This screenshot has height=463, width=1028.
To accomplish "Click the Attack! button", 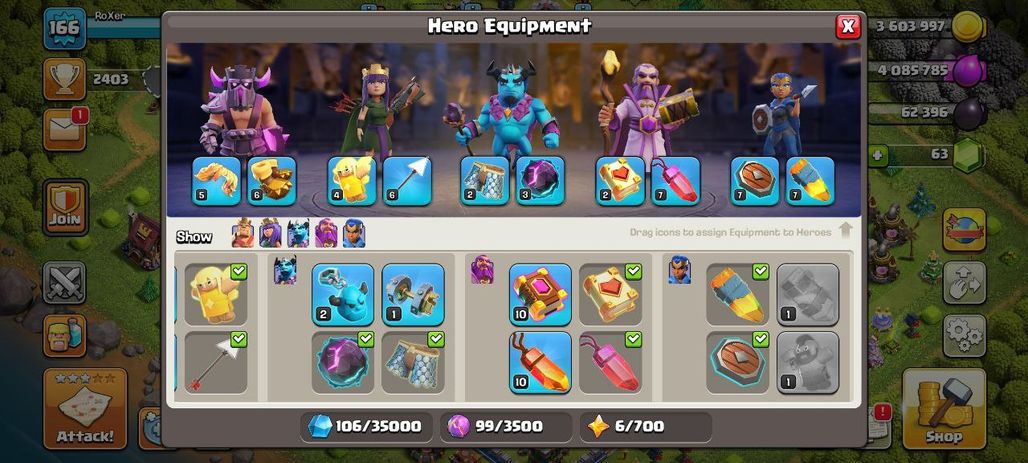I will (x=85, y=409).
